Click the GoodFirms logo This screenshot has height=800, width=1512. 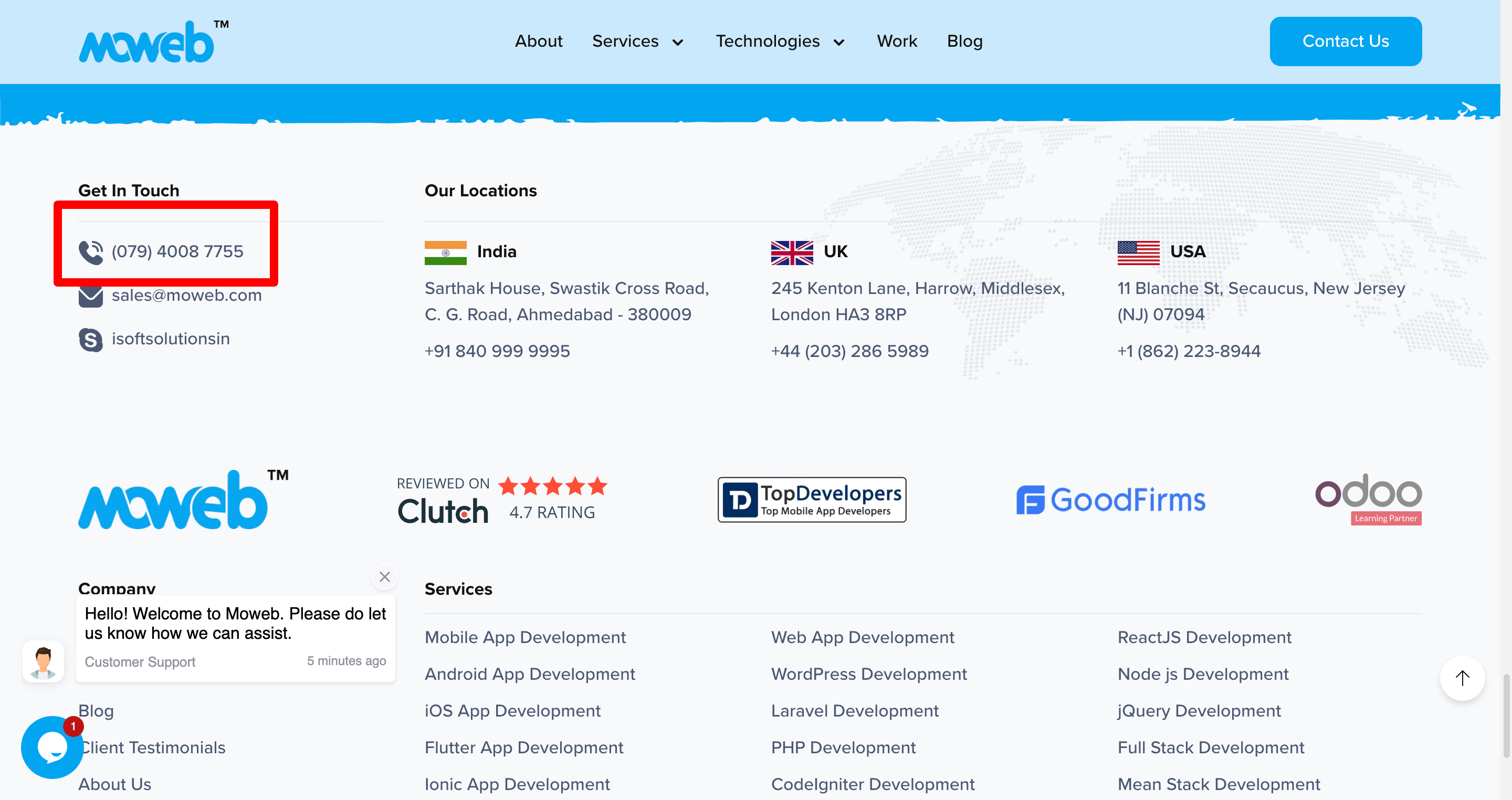(x=1110, y=500)
